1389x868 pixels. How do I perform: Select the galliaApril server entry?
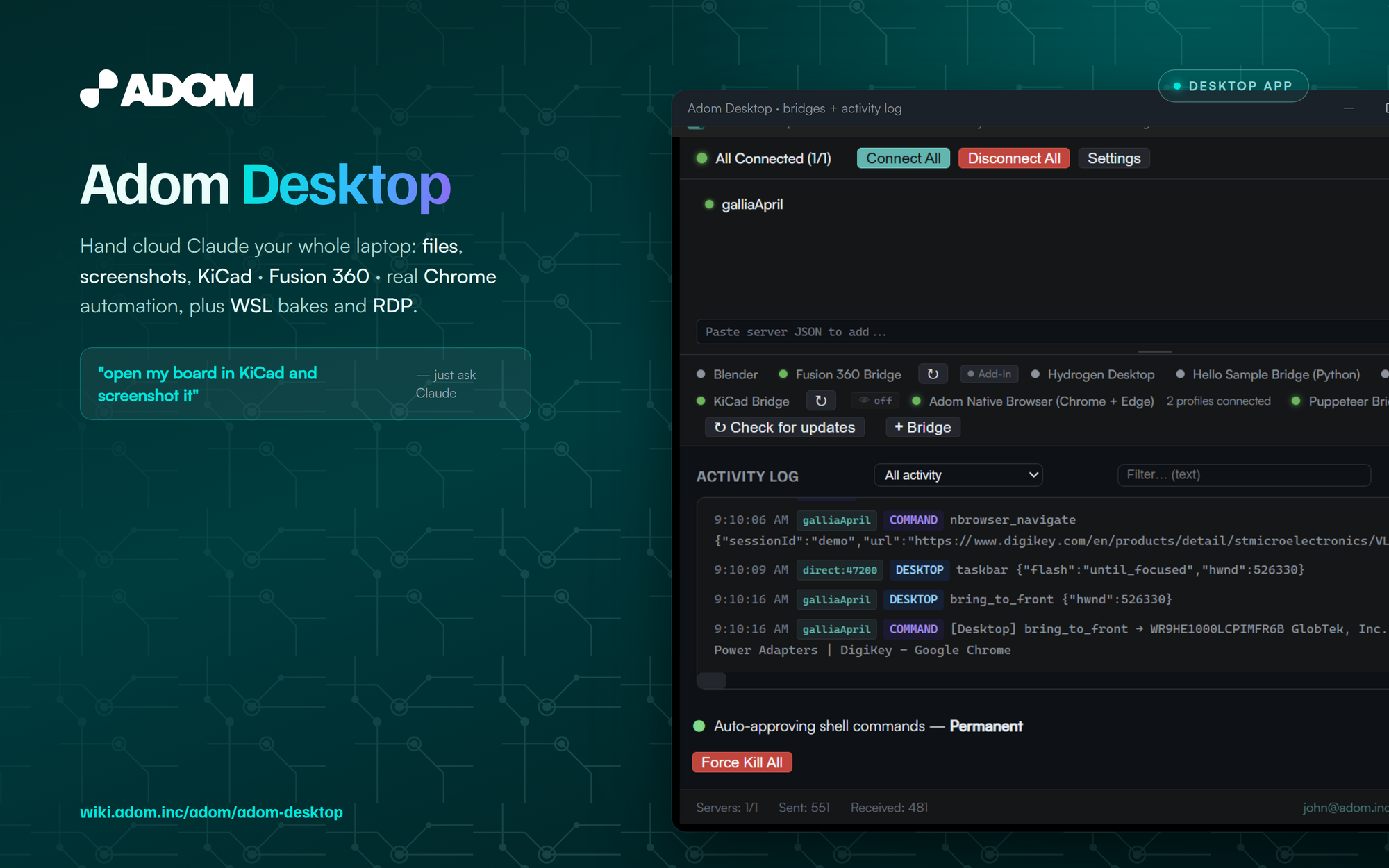pyautogui.click(x=751, y=204)
